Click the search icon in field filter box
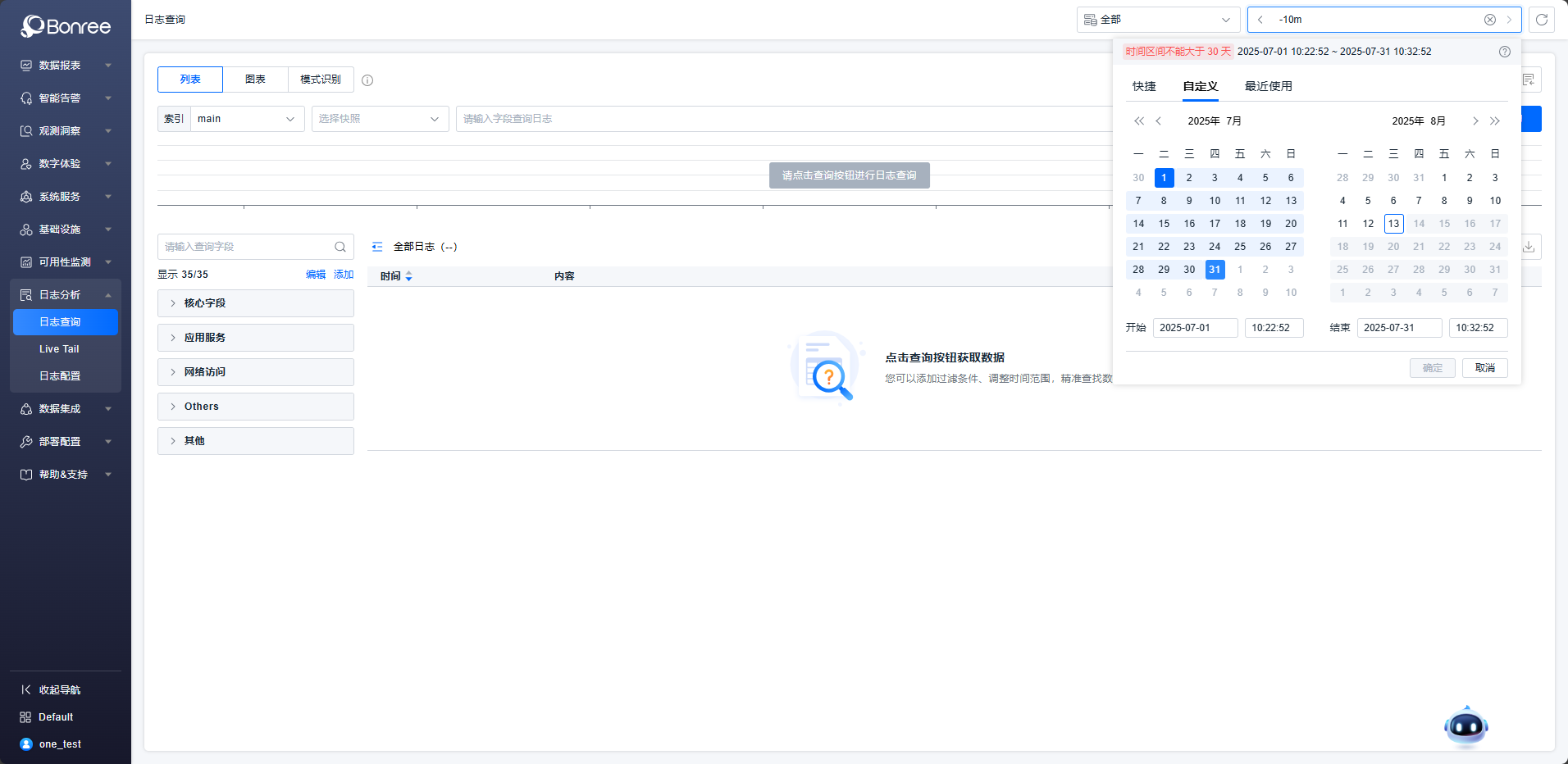 coord(340,247)
